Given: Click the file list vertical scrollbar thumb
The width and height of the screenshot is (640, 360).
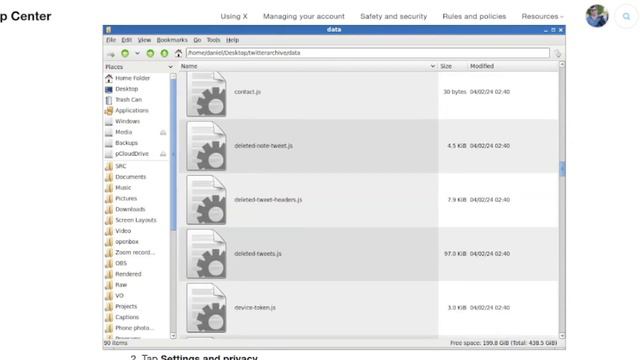Looking at the screenshot, I should (562, 169).
